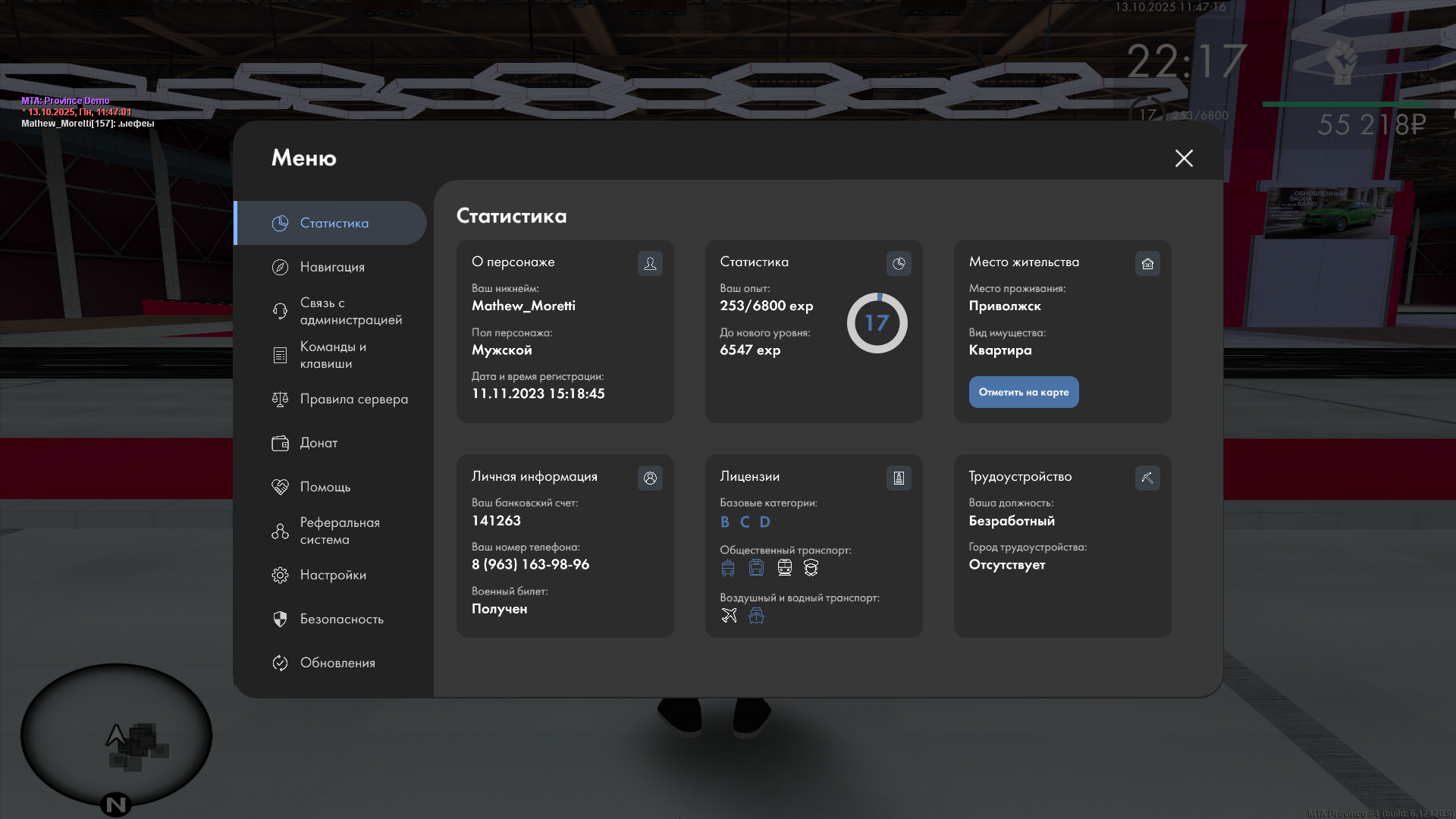Click the user circle icon in Личная информация

click(x=650, y=478)
